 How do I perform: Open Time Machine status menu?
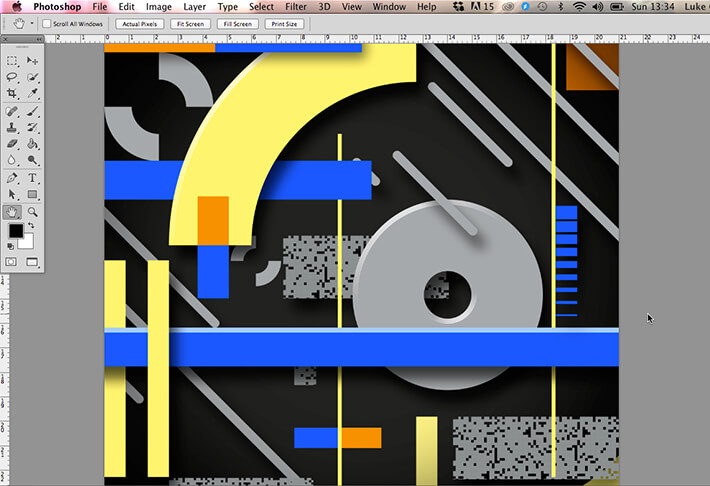pos(542,6)
